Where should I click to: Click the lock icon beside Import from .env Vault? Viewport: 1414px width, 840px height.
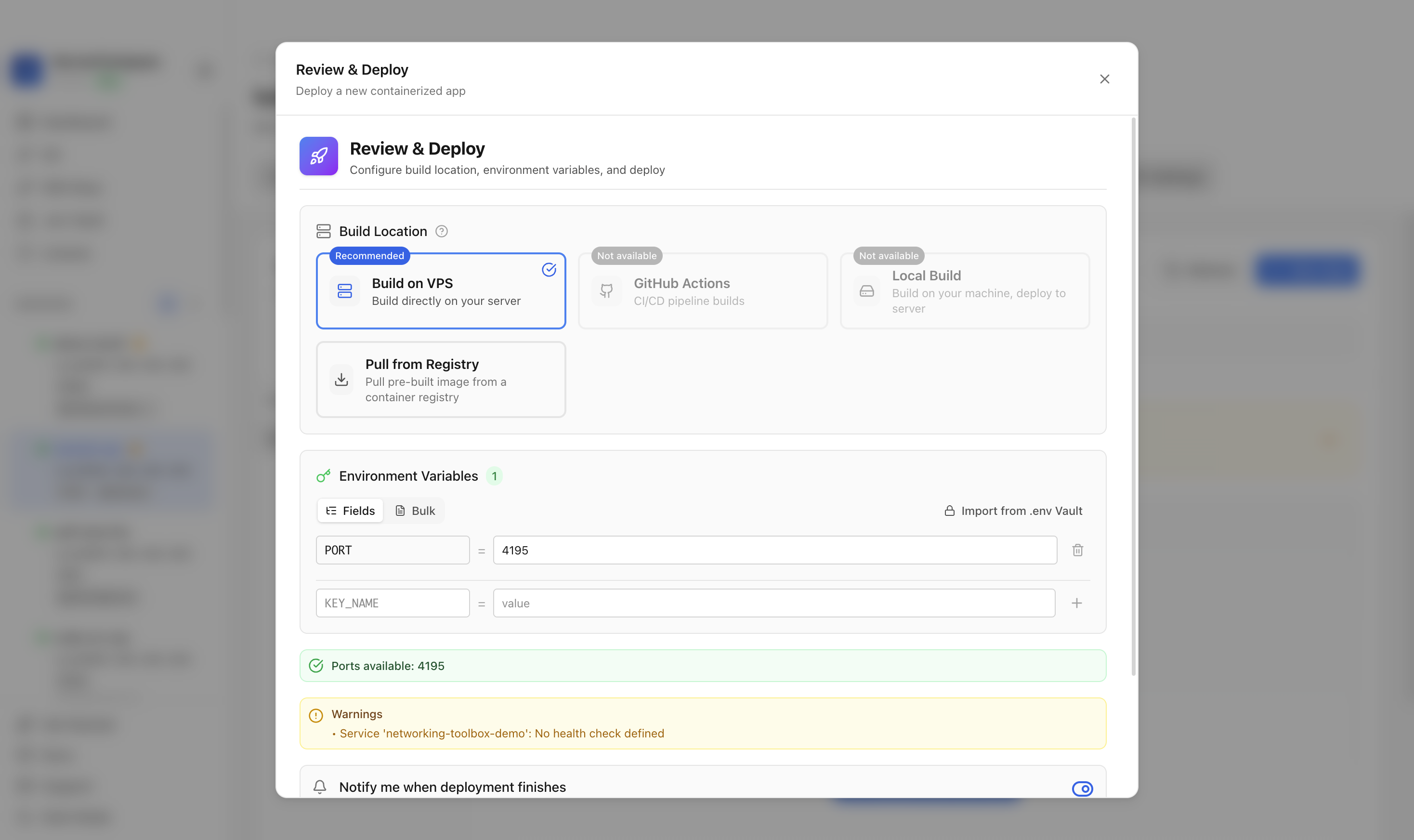(x=949, y=511)
